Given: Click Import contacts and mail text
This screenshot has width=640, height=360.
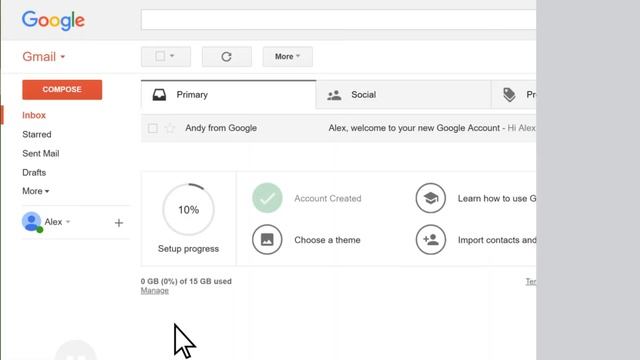Looking at the screenshot, I should 497,240.
